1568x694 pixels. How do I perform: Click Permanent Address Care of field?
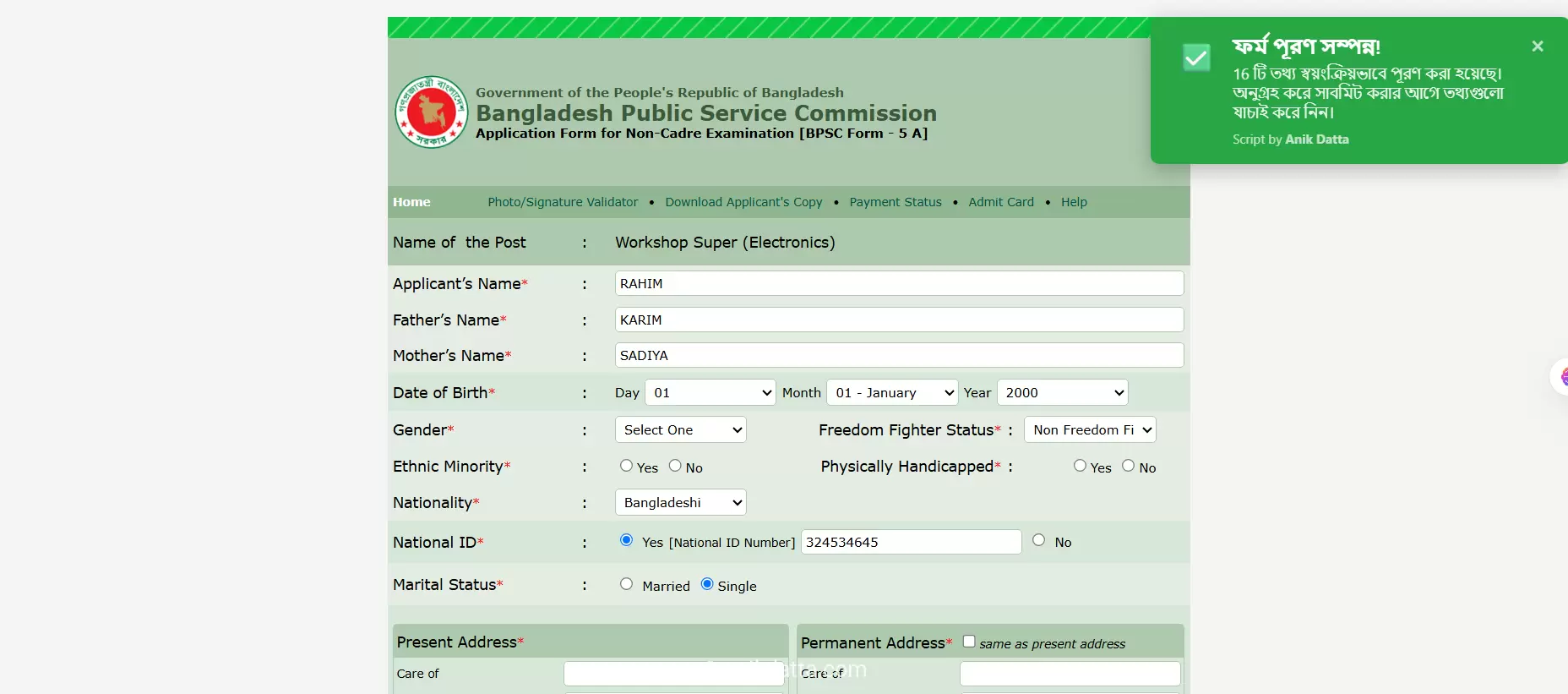[x=1070, y=674]
